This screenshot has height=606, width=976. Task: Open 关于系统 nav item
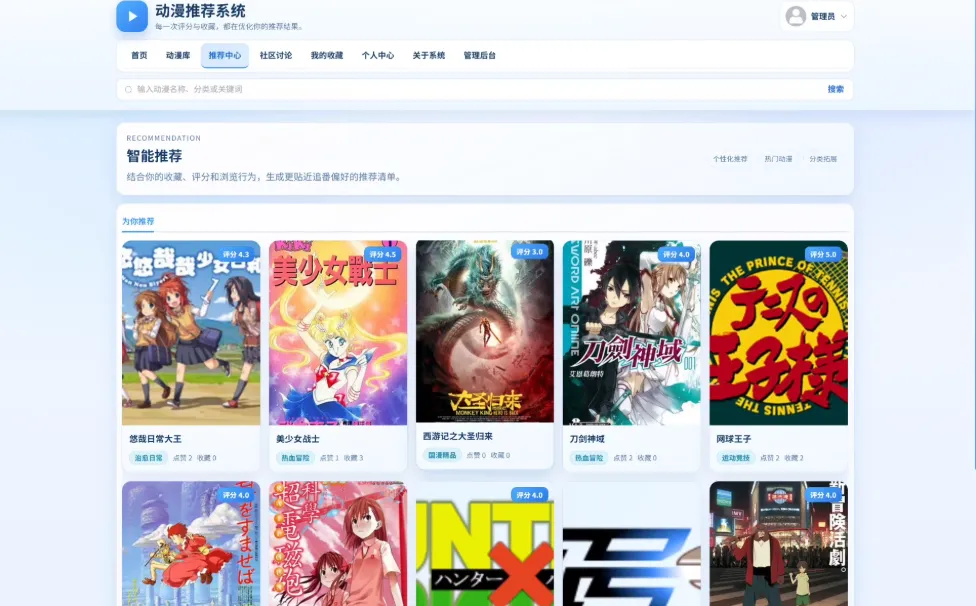(x=429, y=55)
